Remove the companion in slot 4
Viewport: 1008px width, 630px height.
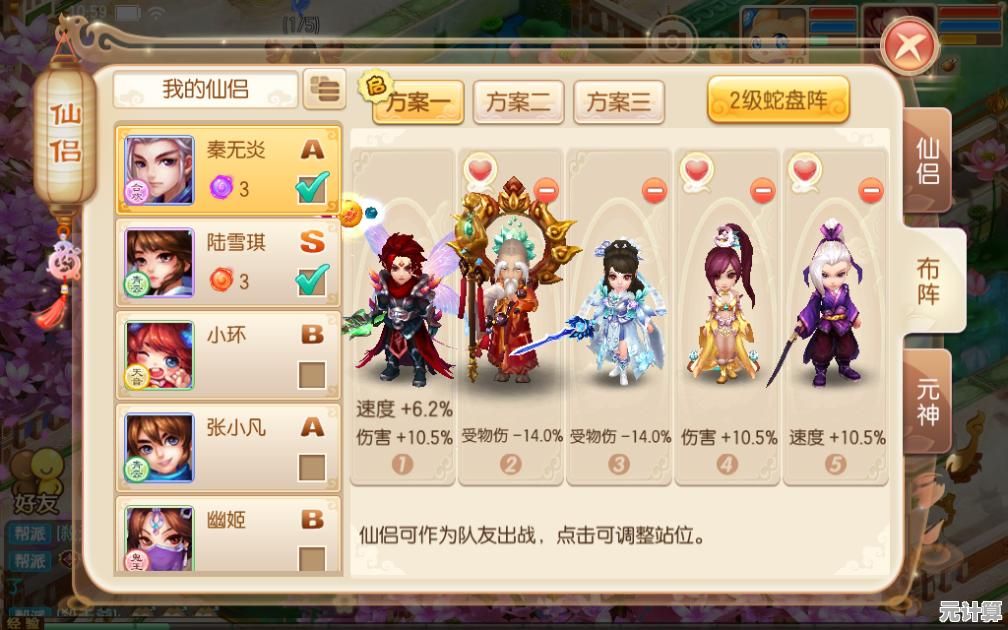[x=762, y=191]
